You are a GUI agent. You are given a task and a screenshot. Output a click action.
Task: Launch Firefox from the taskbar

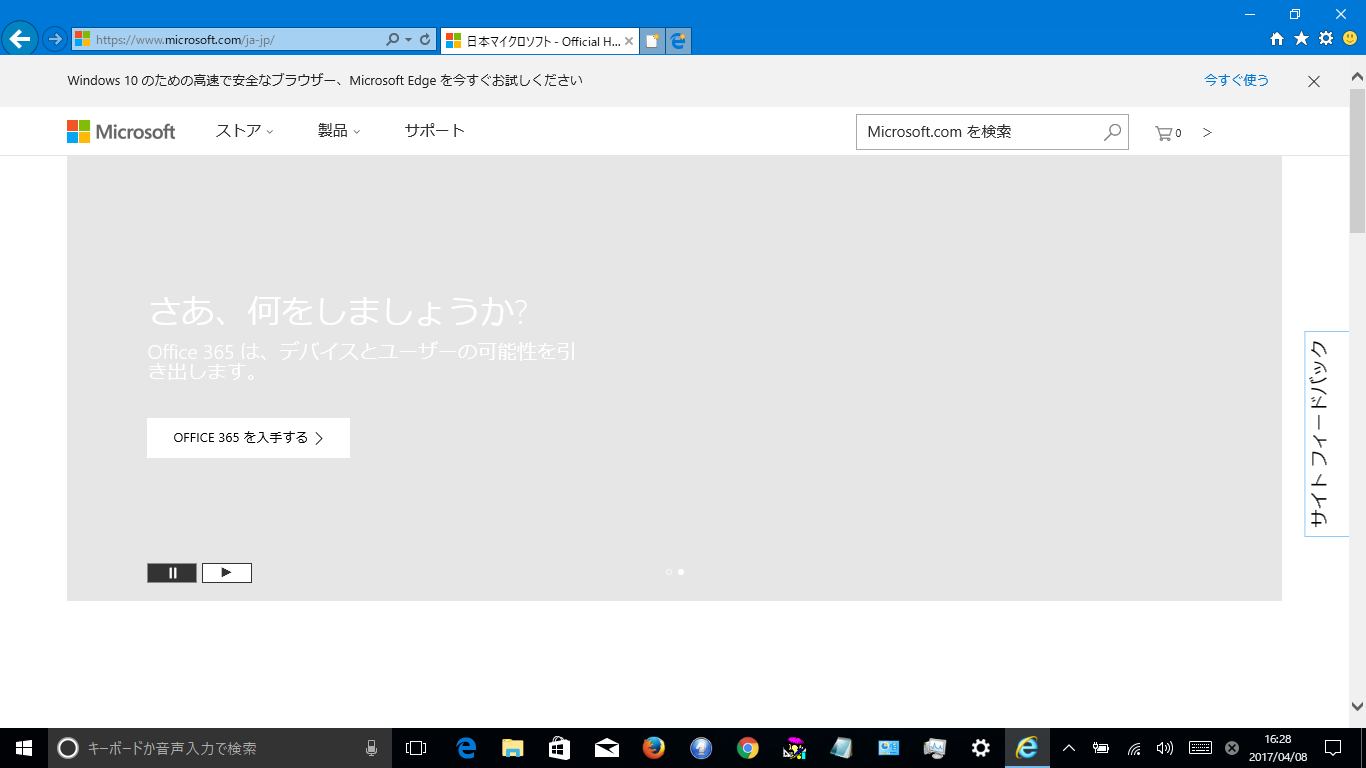pyautogui.click(x=653, y=748)
